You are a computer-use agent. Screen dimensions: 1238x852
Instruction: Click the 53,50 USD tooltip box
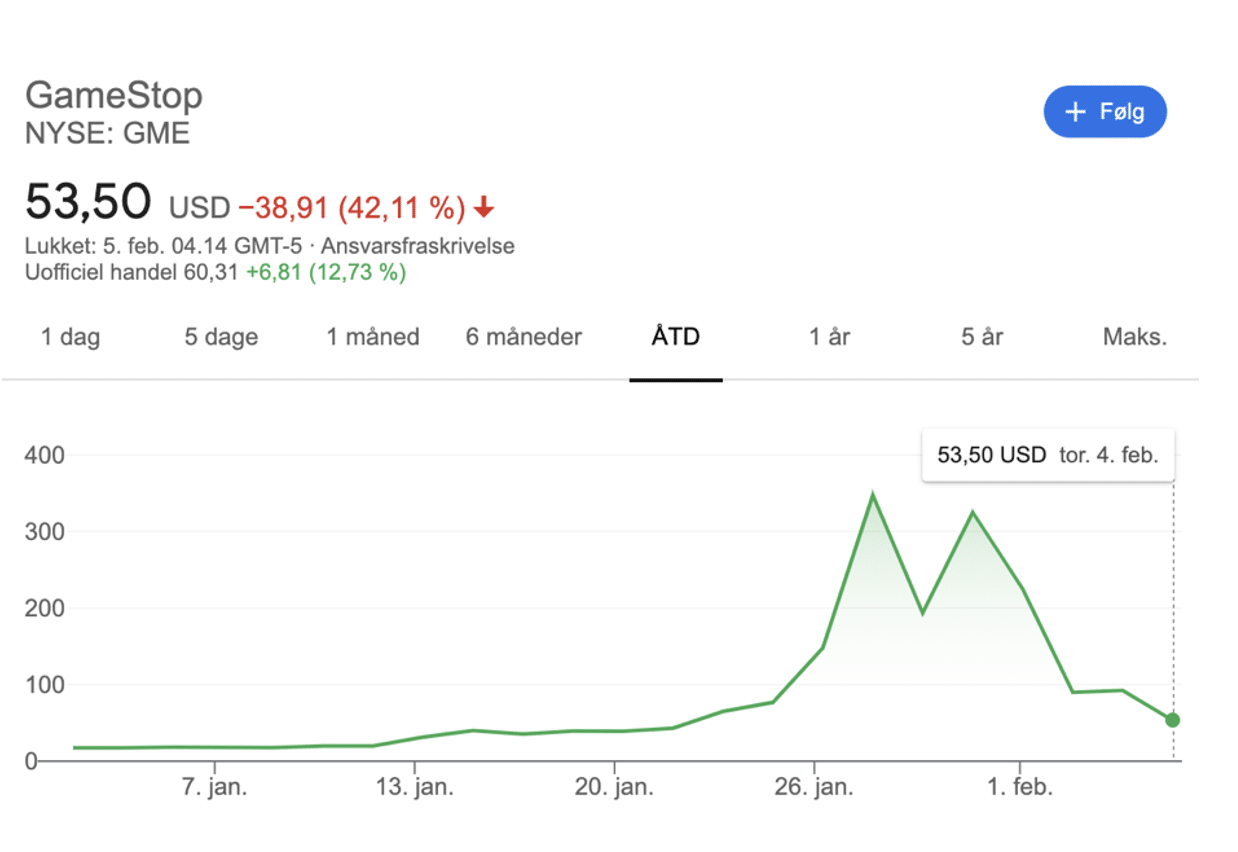tap(1047, 455)
